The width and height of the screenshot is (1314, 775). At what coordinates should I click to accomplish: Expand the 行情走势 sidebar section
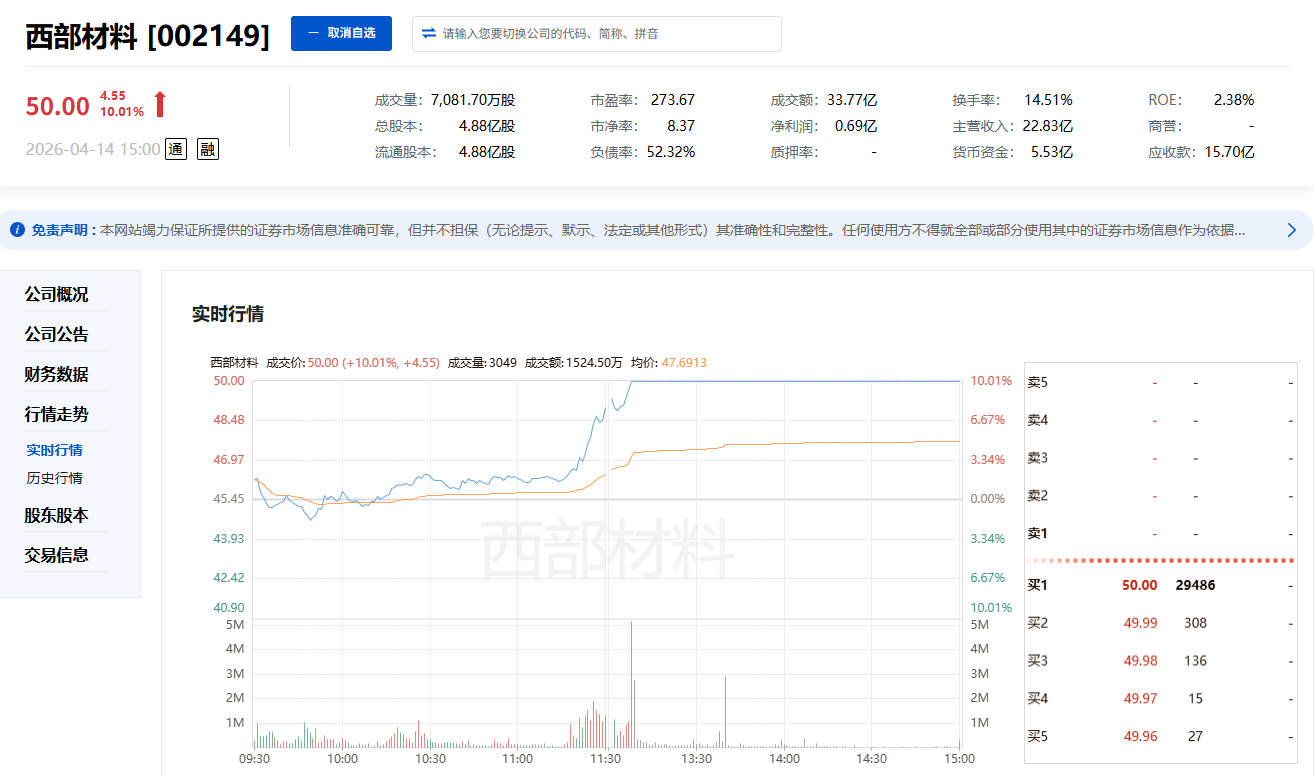pos(57,414)
